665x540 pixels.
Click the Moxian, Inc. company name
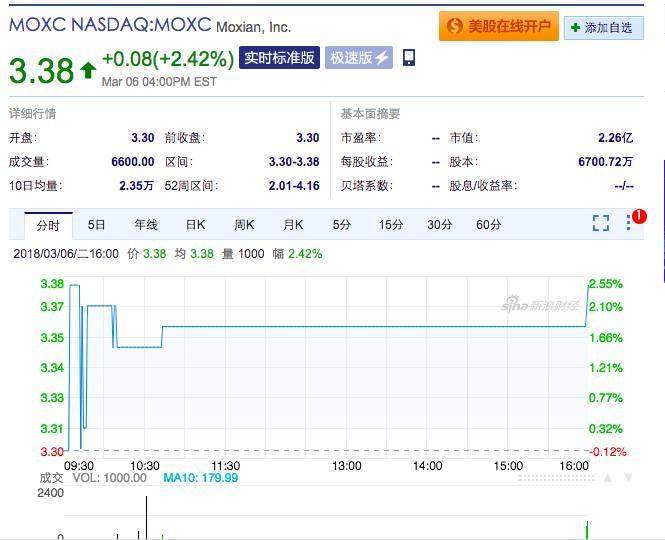click(254, 27)
